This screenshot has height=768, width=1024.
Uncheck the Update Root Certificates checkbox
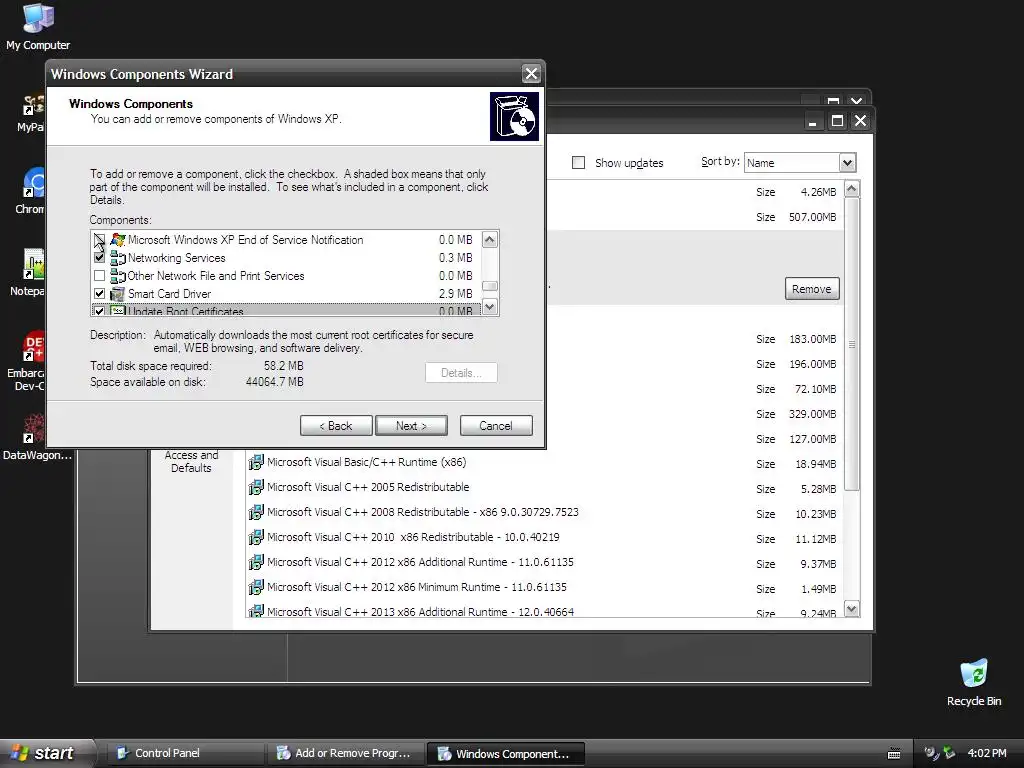coord(99,312)
